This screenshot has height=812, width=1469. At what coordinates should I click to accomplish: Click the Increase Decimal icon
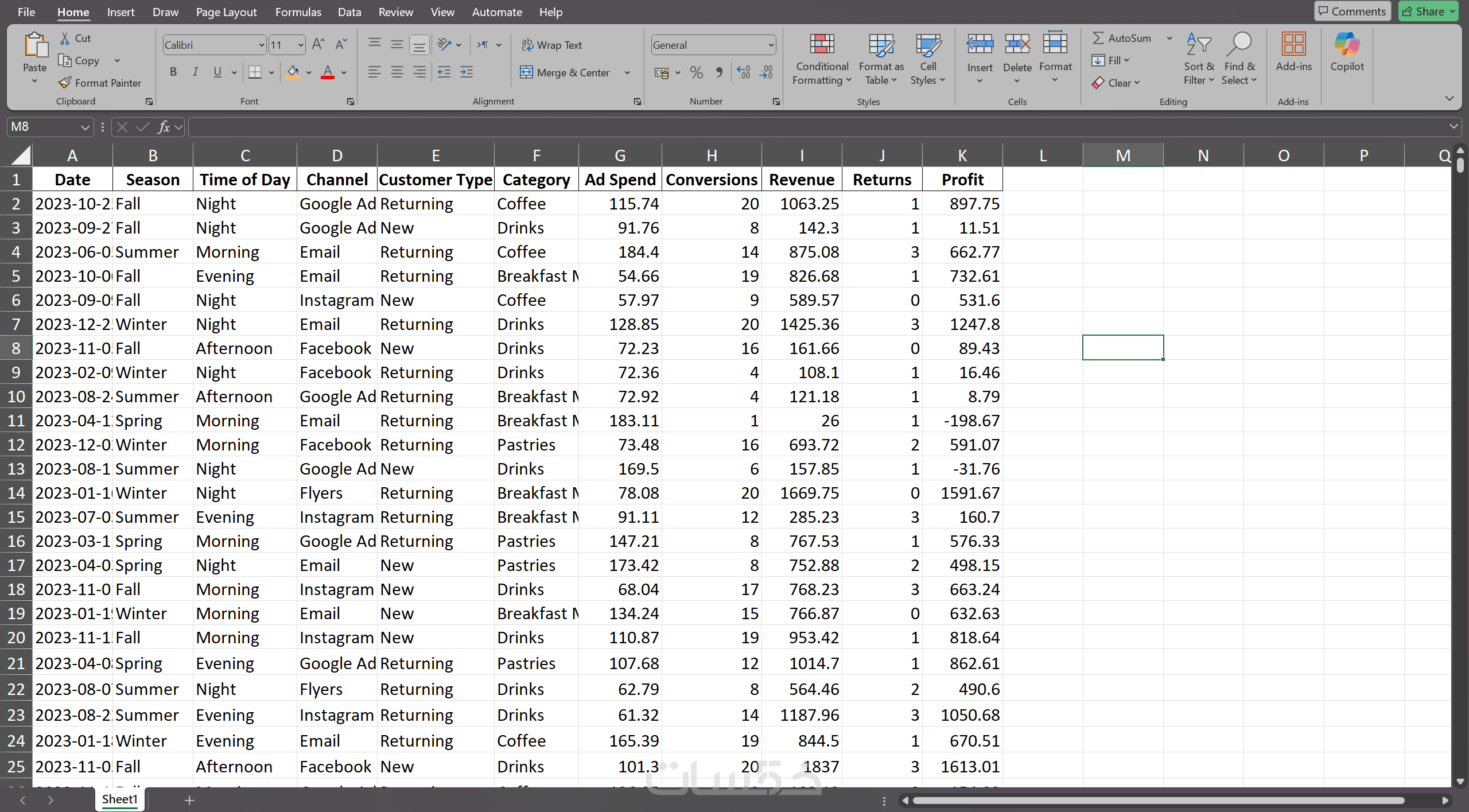[743, 72]
